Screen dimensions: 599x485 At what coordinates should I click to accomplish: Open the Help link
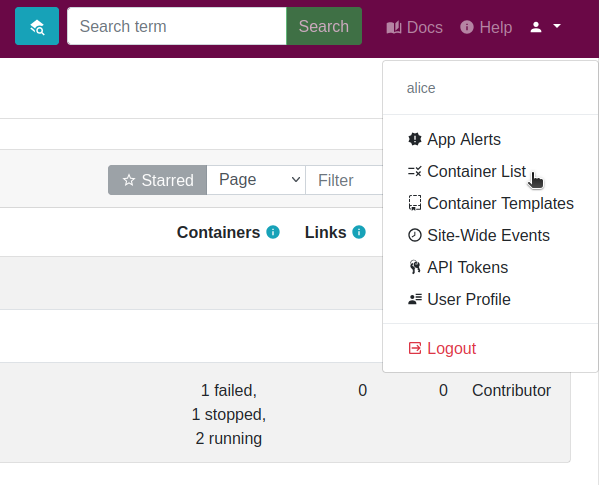click(486, 27)
